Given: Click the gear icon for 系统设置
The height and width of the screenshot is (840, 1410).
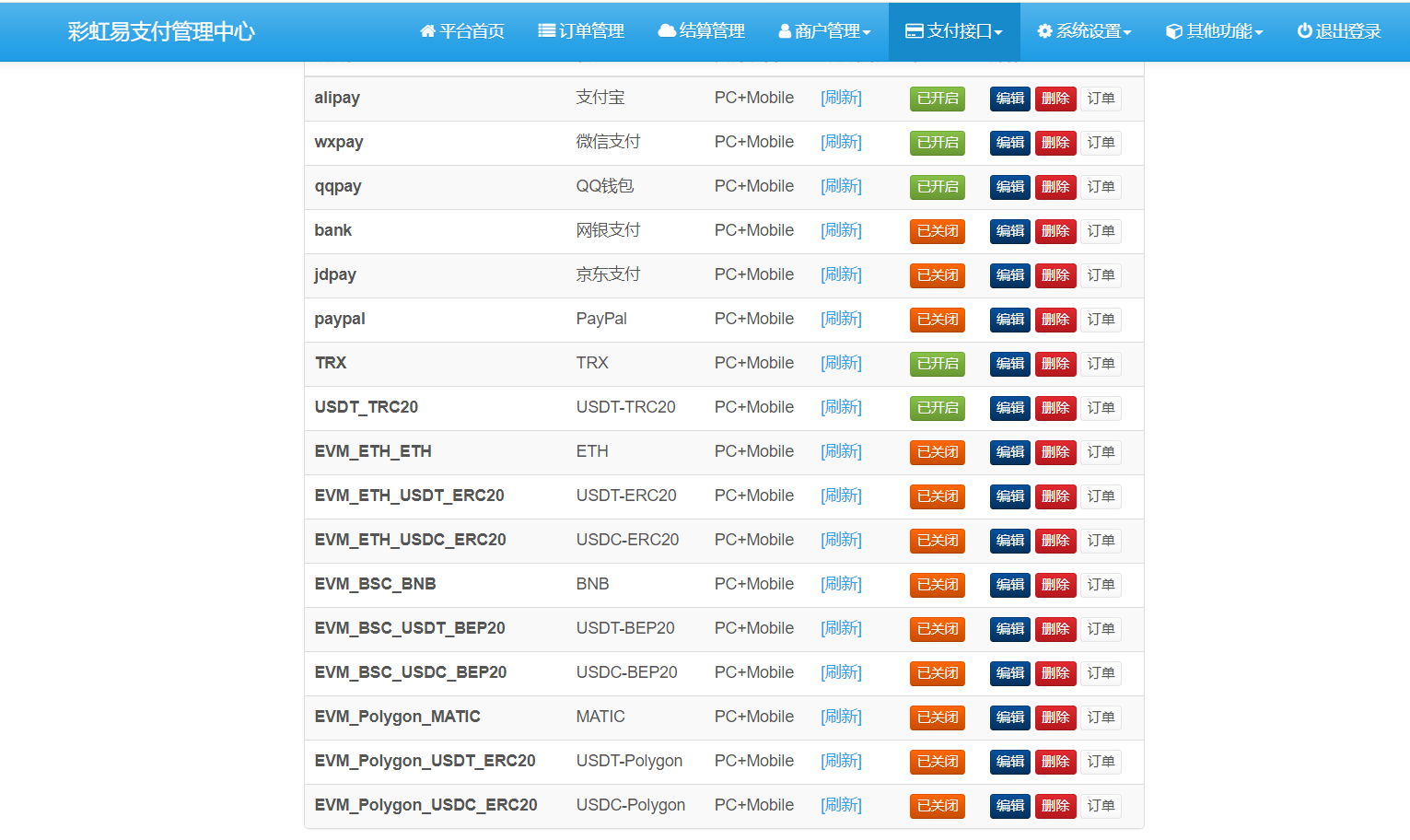Looking at the screenshot, I should pyautogui.click(x=1044, y=31).
